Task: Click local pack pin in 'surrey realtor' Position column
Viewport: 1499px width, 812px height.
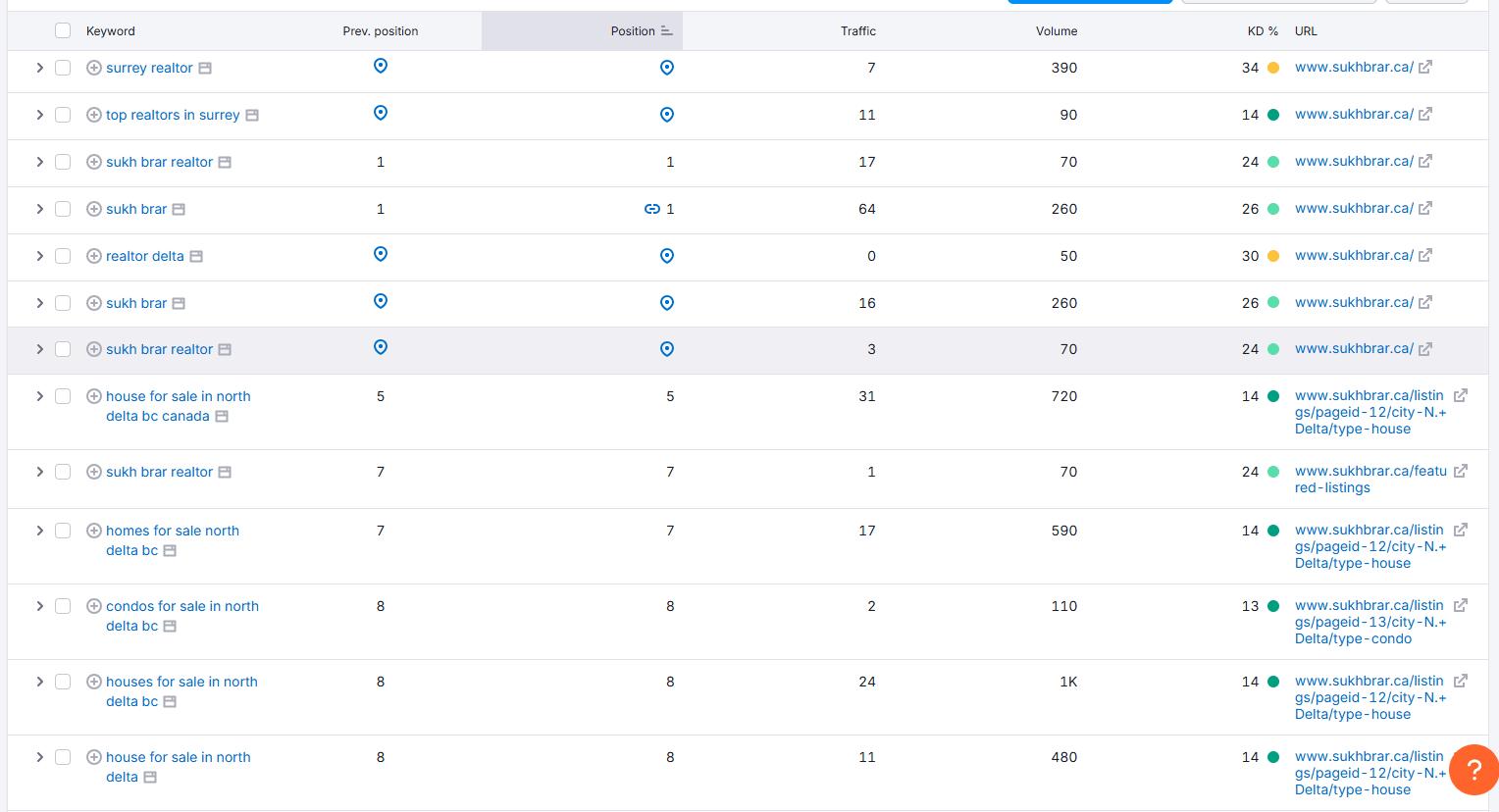Action: [667, 68]
